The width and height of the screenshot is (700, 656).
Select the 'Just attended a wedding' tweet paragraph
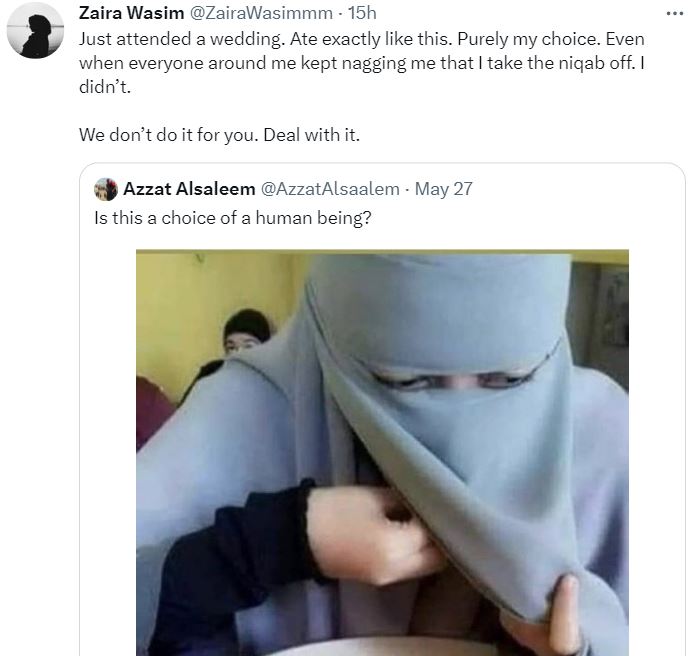click(x=362, y=63)
